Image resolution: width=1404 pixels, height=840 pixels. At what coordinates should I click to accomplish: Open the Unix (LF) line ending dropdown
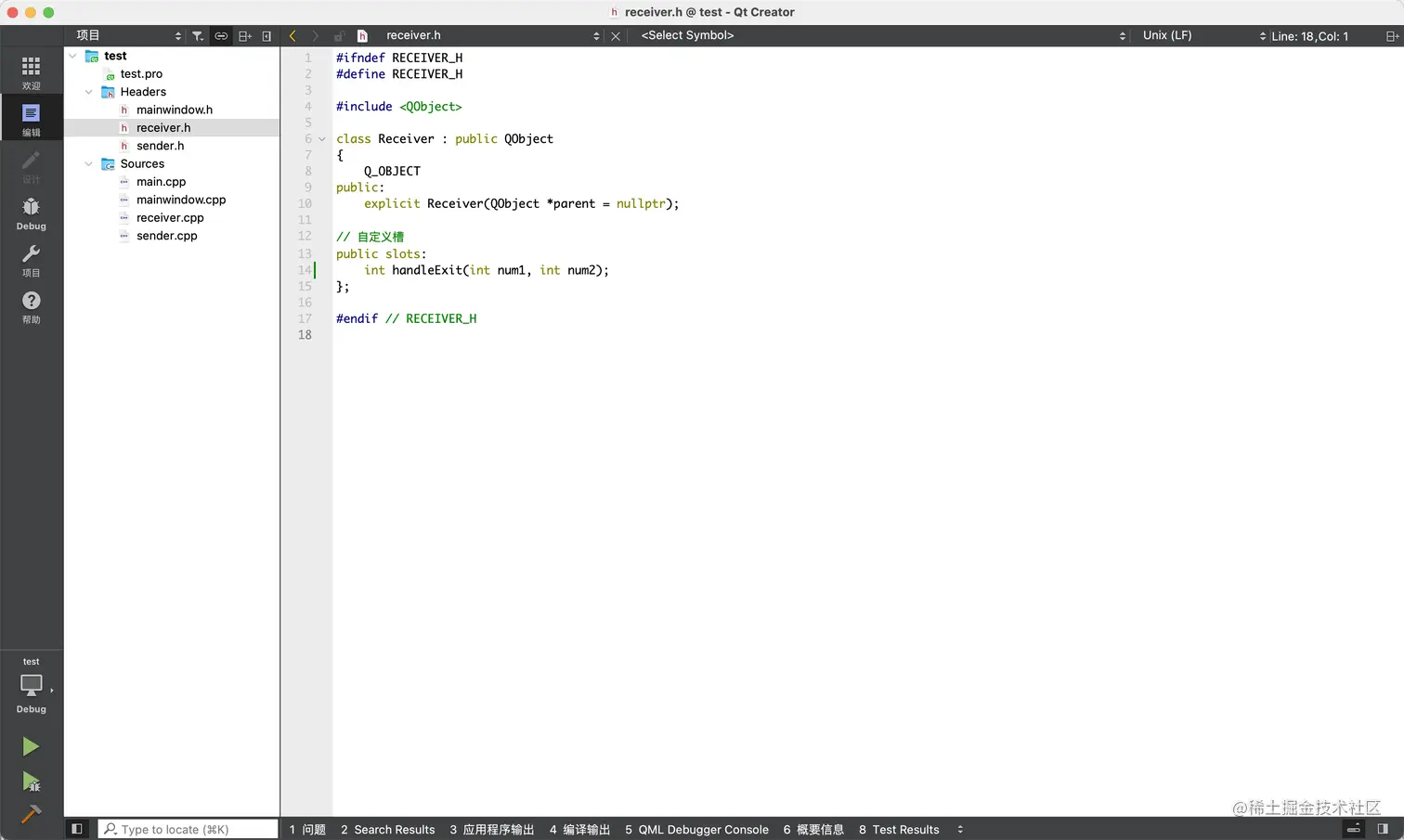1203,35
